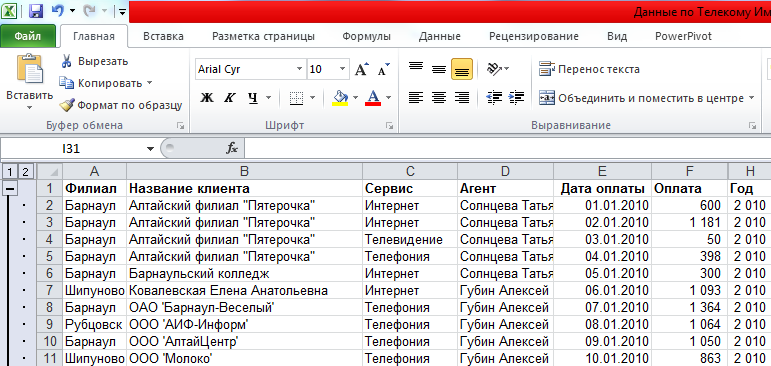Image resolution: width=771 pixels, height=366 pixels.
Task: Click the Name Box showing I31
Action: click(x=72, y=149)
